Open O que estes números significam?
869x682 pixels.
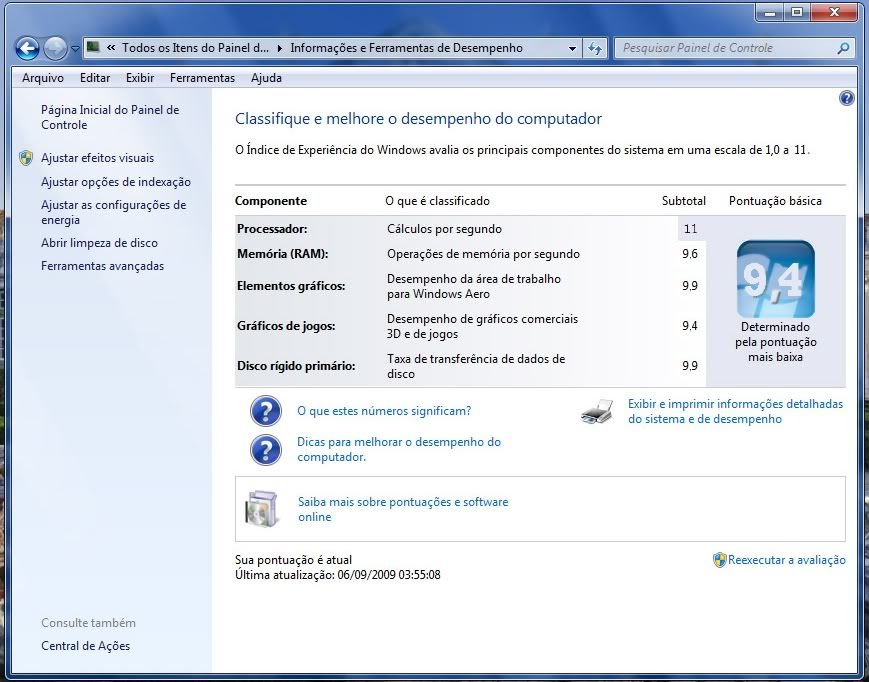pos(384,411)
